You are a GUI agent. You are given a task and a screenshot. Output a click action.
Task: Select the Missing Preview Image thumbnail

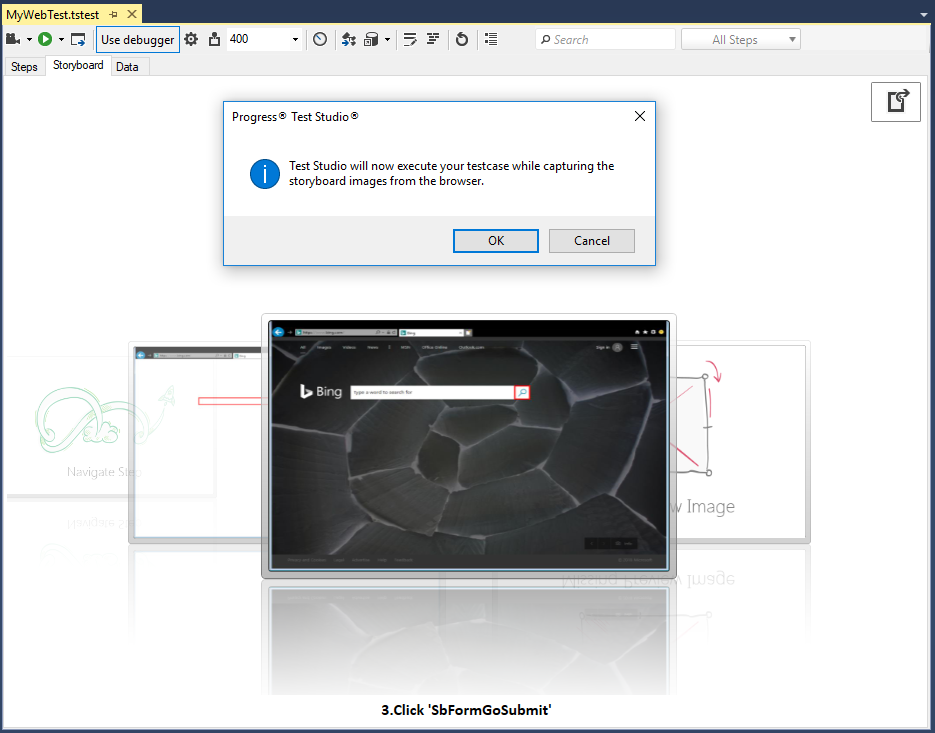(x=743, y=443)
